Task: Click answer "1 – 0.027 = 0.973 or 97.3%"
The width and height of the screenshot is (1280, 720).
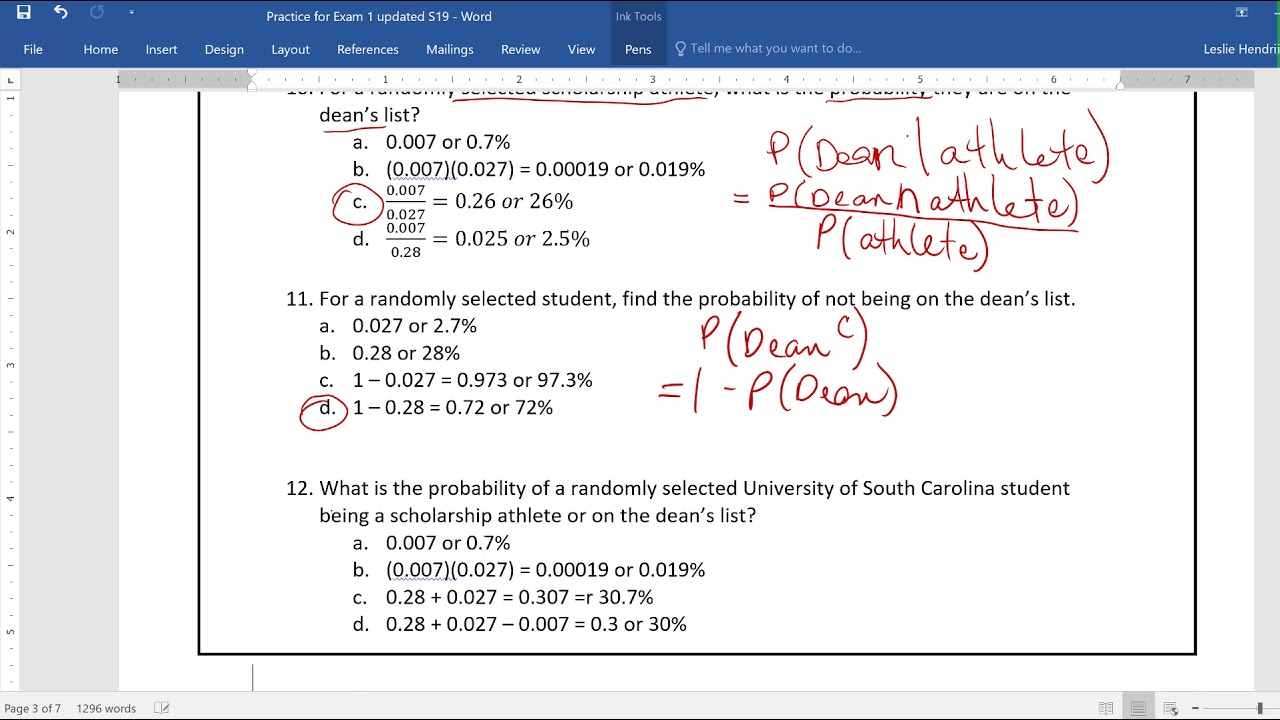Action: (x=472, y=380)
